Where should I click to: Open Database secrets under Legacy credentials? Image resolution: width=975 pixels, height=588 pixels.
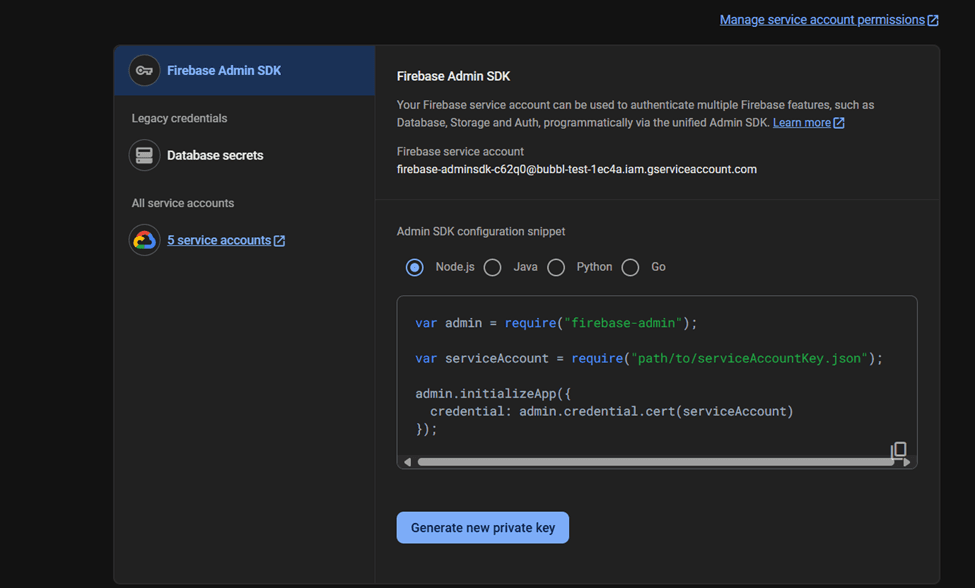point(215,155)
